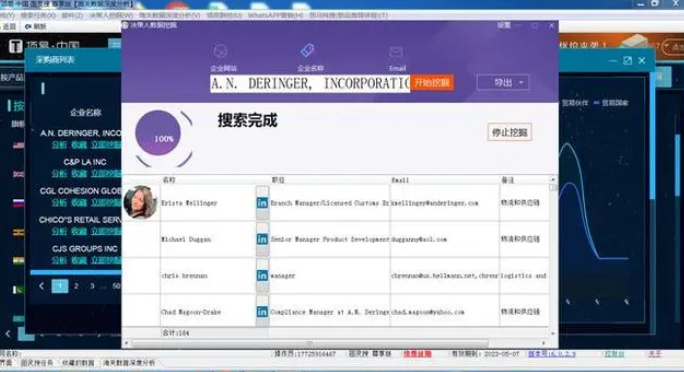Click the 'logistics and' remark cell
Viewport: 684px width, 372px height.
[524, 276]
